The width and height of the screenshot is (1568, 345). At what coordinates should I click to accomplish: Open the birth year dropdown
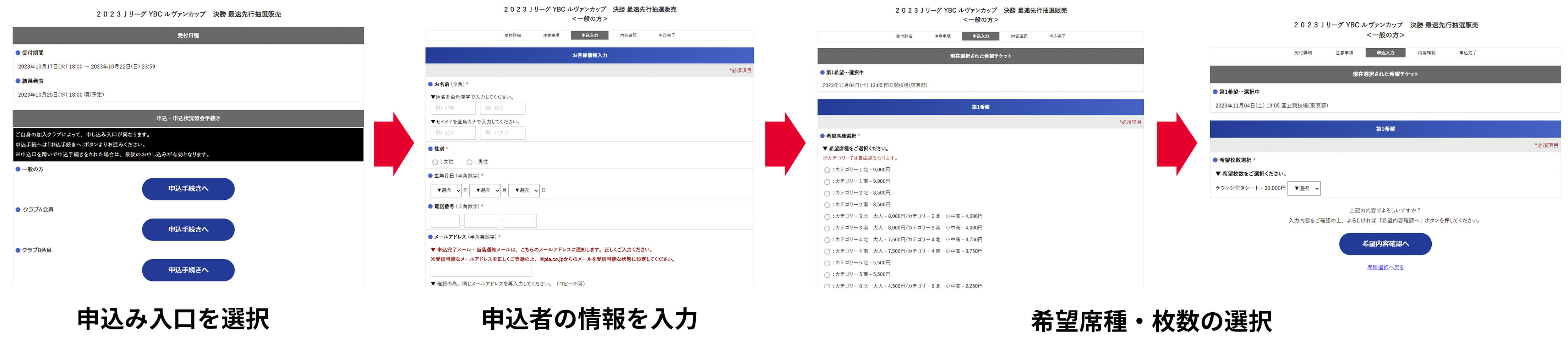[446, 190]
